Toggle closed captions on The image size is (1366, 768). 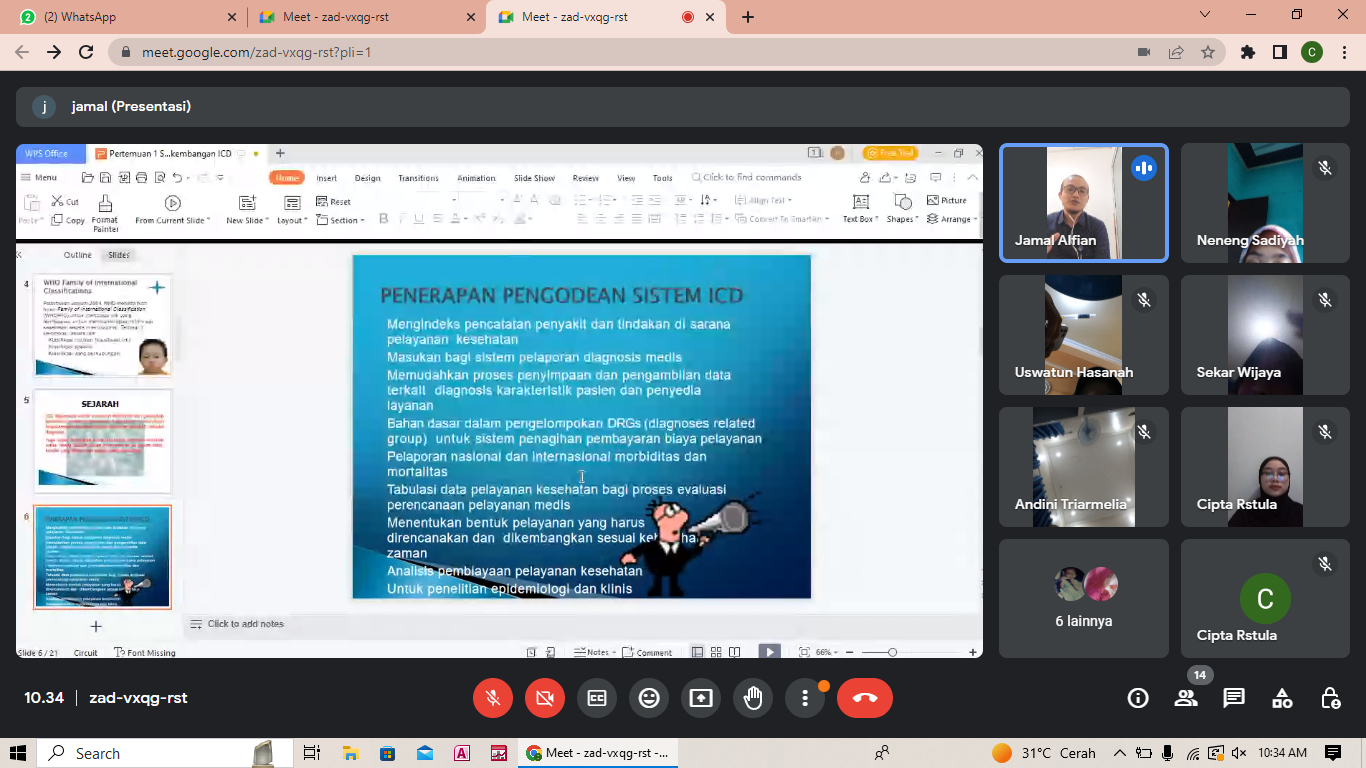click(x=597, y=698)
